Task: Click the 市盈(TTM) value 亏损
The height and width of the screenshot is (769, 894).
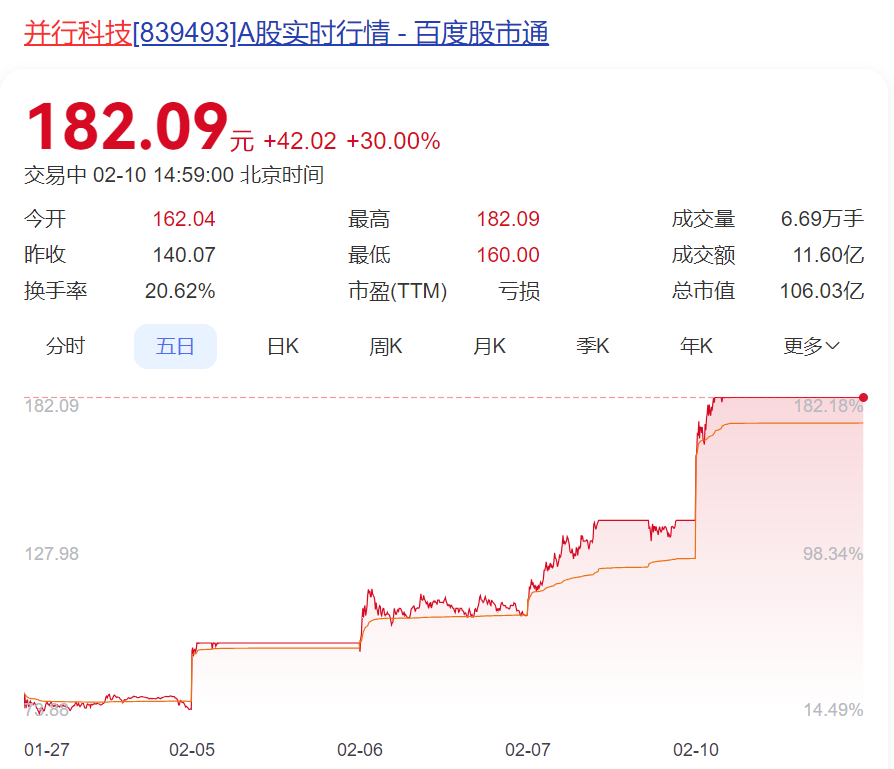Action: click(519, 291)
